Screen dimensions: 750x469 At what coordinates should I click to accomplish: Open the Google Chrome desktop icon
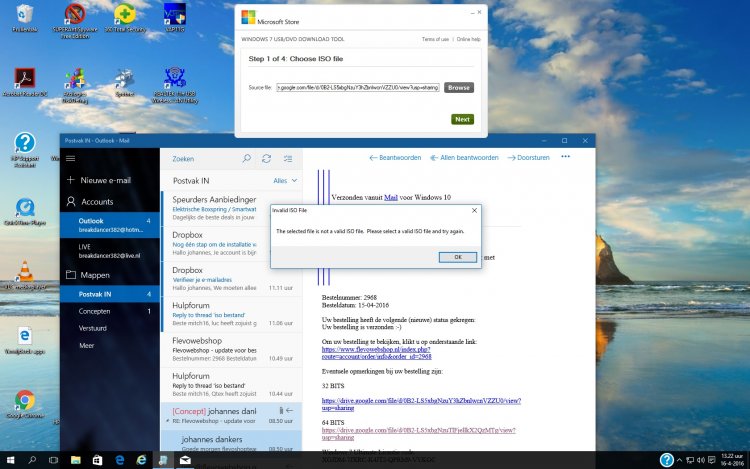[24, 402]
